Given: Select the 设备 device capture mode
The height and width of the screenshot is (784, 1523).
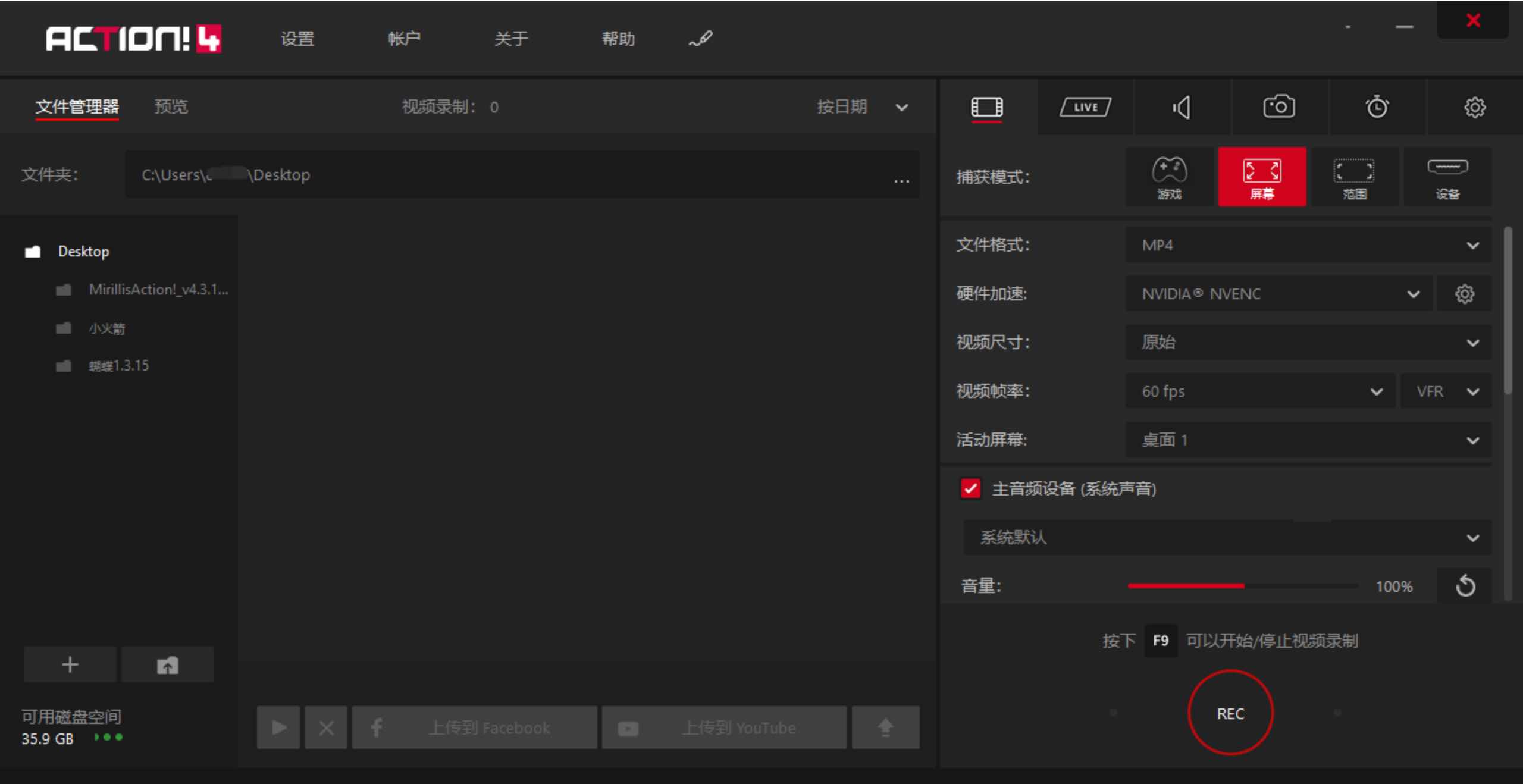Looking at the screenshot, I should point(1447,177).
